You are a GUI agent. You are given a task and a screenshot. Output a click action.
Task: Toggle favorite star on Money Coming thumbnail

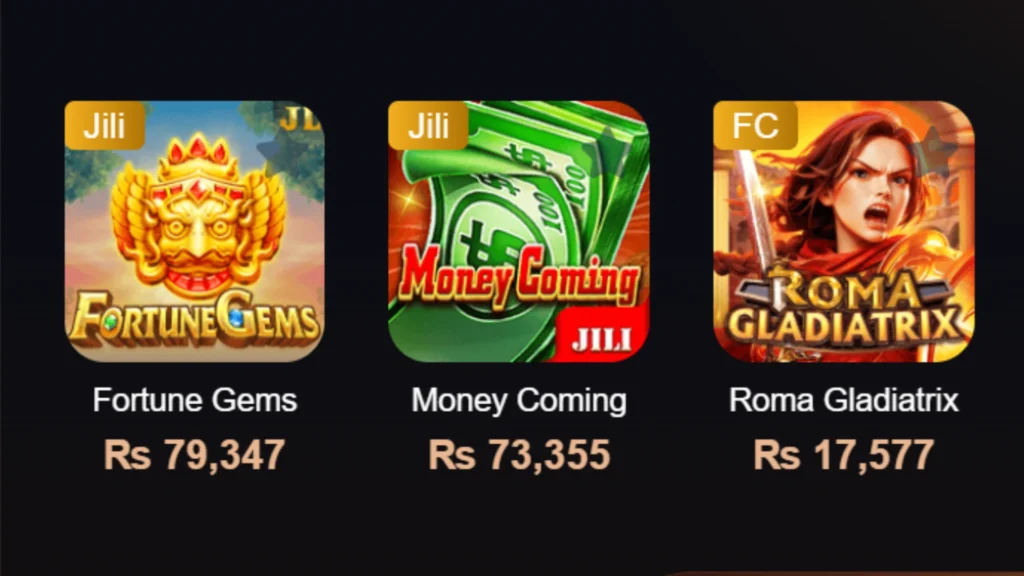click(607, 148)
